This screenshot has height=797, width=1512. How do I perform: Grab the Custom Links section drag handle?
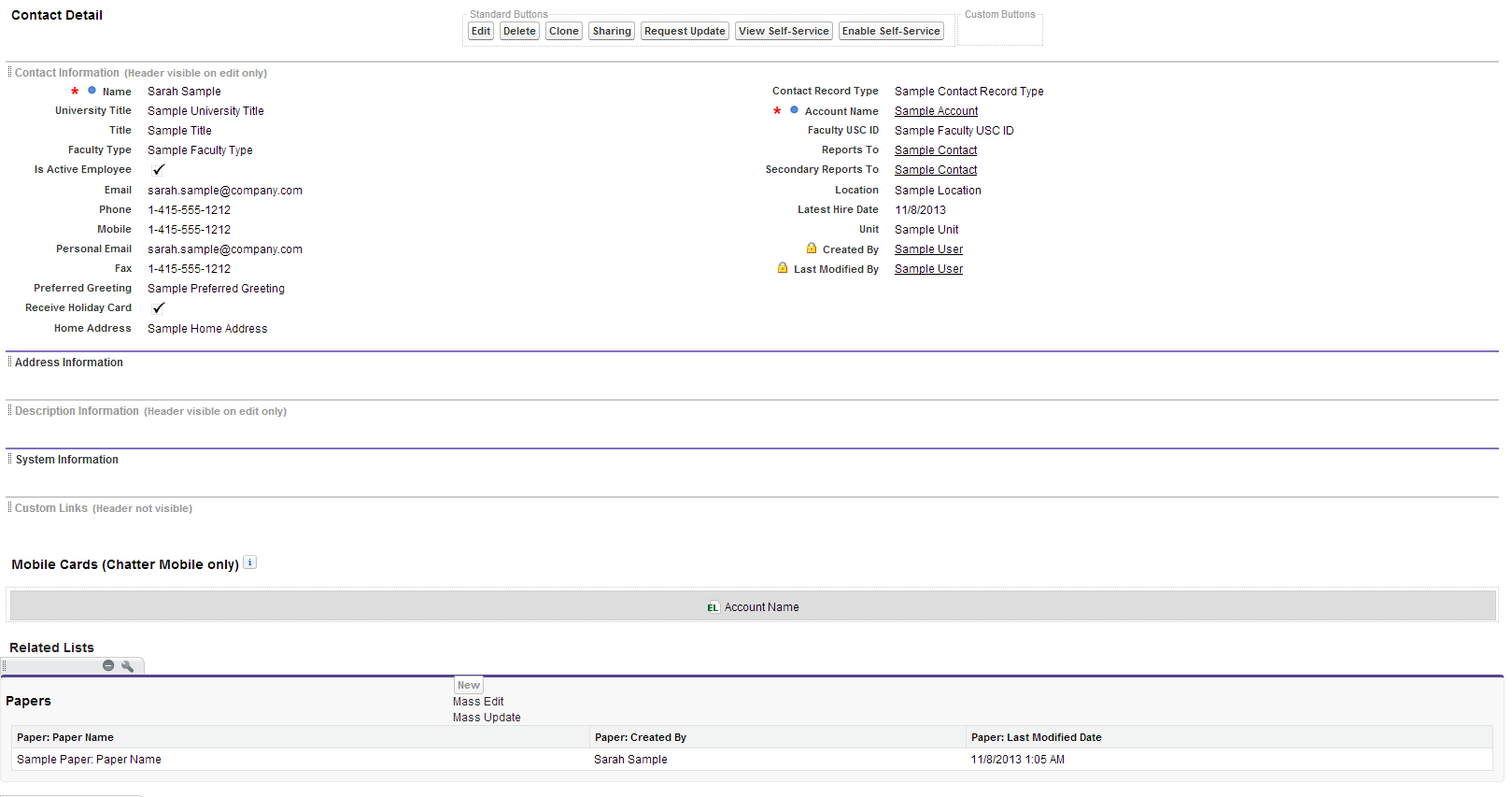click(9, 507)
